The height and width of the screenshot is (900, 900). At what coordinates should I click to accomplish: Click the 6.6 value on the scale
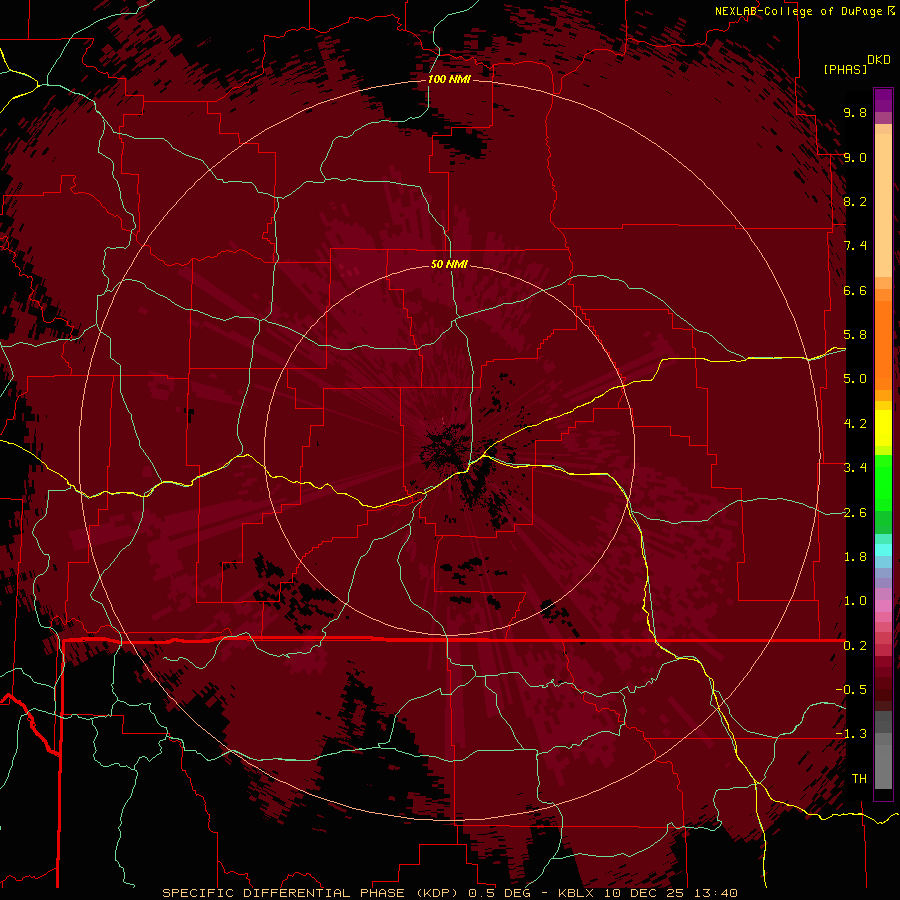[x=855, y=290]
